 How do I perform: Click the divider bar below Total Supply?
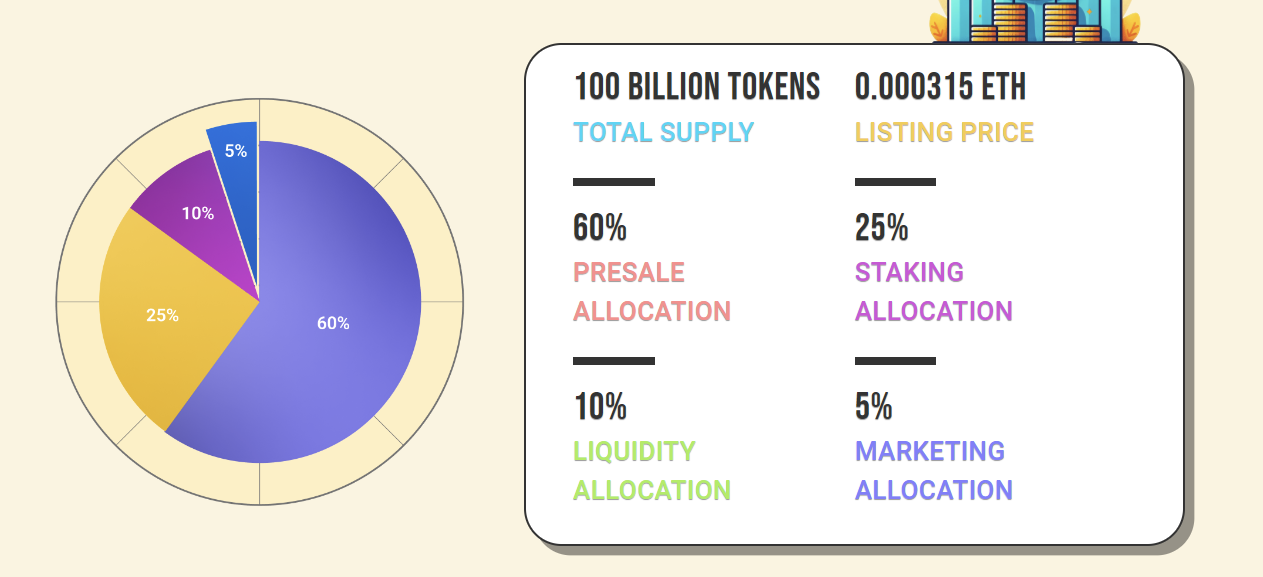pyautogui.click(x=613, y=182)
